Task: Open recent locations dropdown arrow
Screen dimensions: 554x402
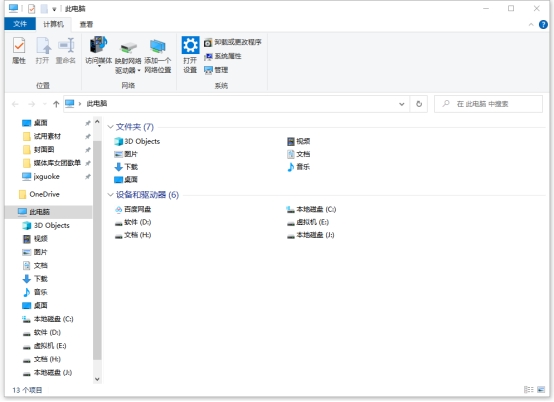Action: (45, 104)
